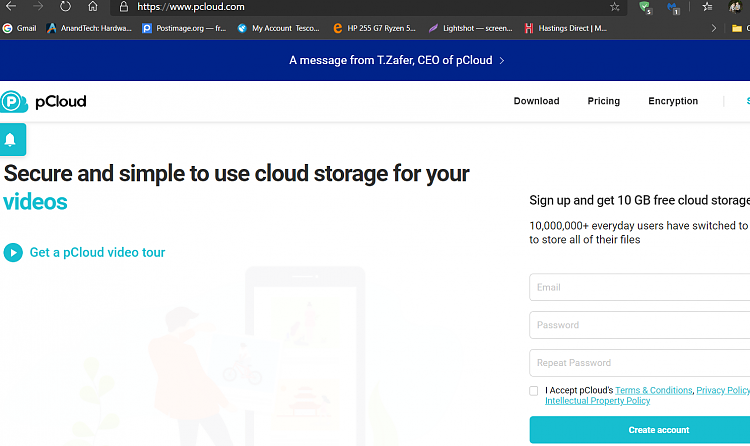Play the pCloud video tour icon
Screen dimensions: 750x446
click(13, 253)
